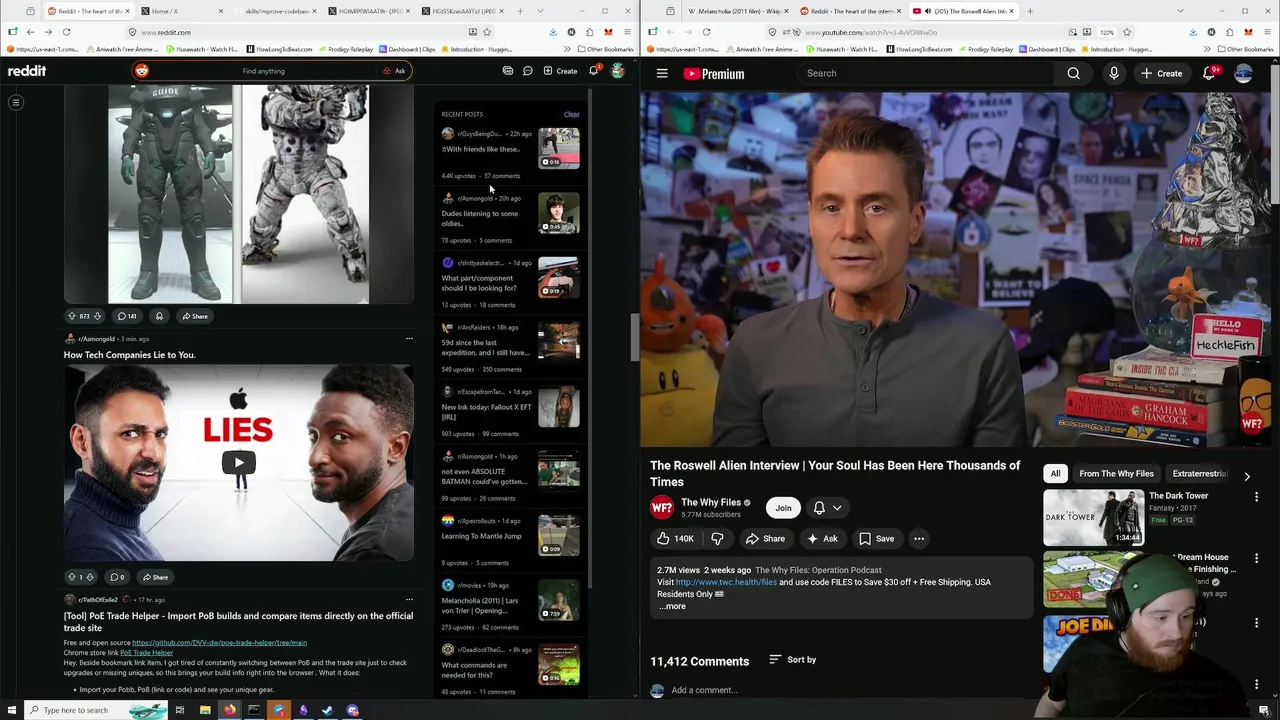This screenshot has width=1280, height=720.
Task: Expand video description with ...more
Action: pos(672,606)
